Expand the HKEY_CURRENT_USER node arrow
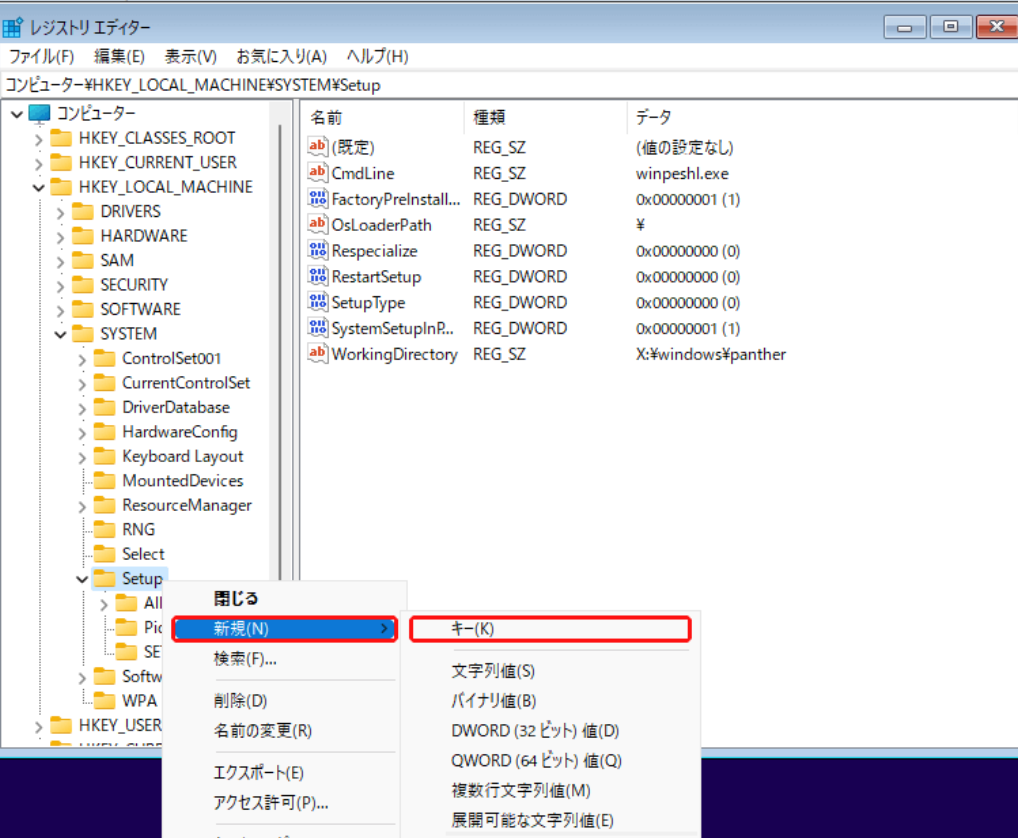Screen dimensions: 1018x838 point(38,164)
